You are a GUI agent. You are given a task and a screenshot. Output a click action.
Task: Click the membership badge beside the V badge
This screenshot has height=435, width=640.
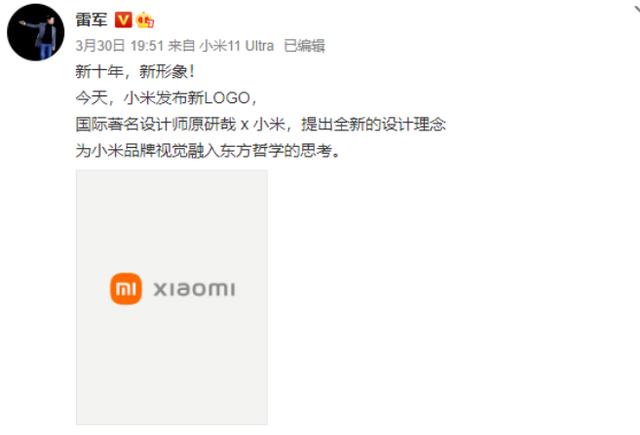[145, 20]
